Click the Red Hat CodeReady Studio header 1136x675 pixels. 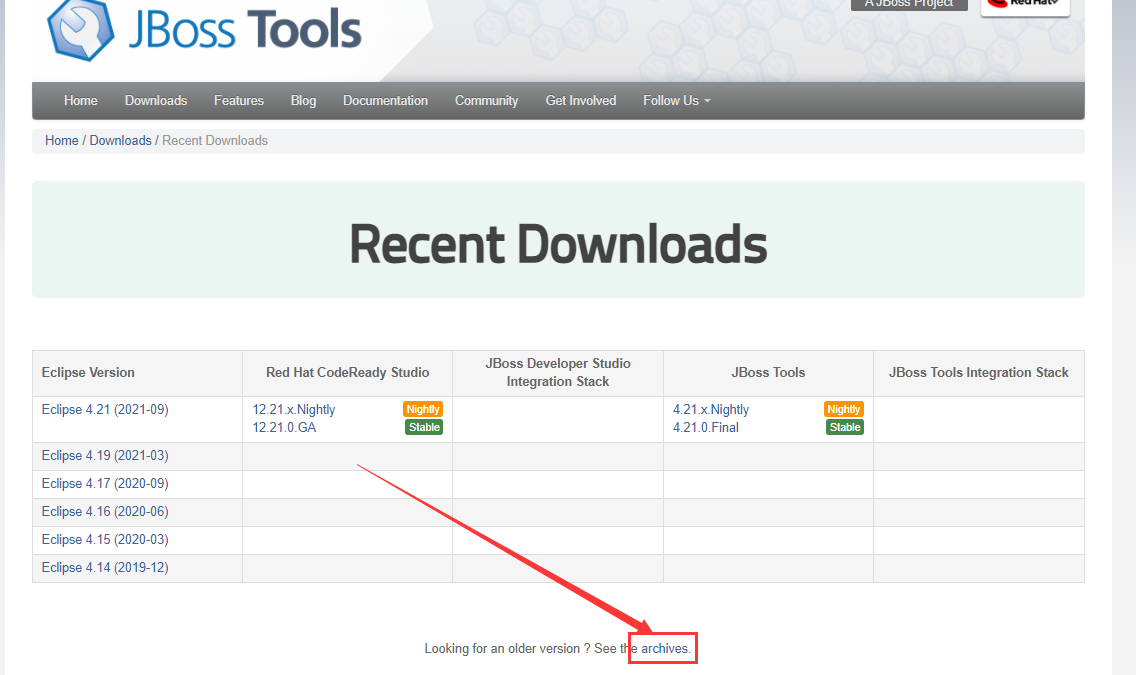pos(347,373)
